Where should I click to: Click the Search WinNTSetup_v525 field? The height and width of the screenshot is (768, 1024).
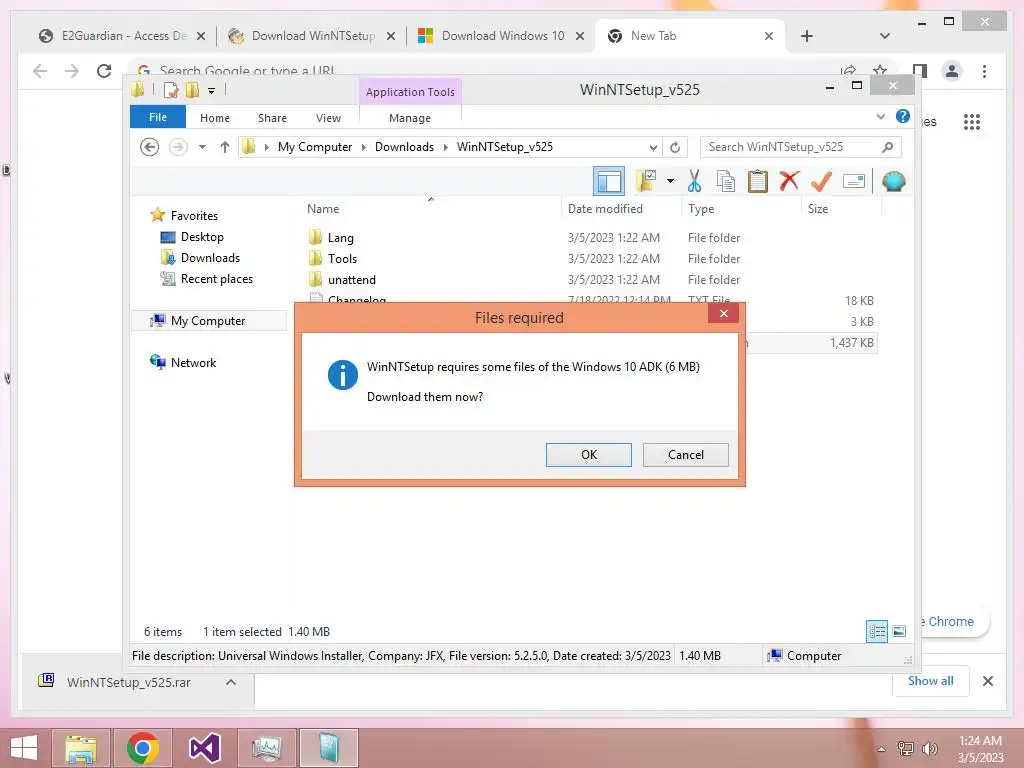(x=801, y=147)
